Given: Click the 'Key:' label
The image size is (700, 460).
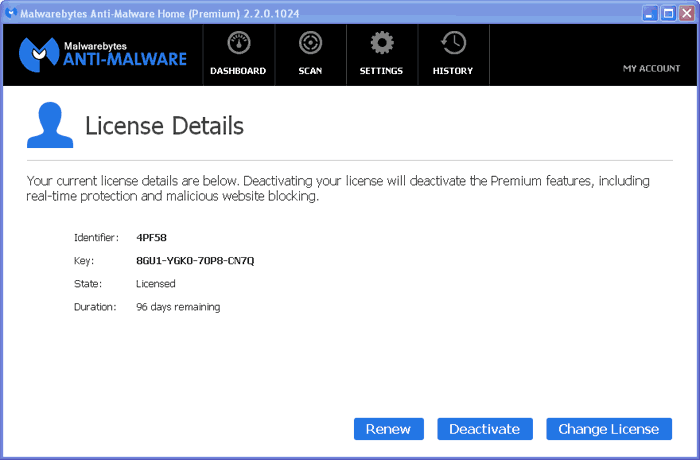Looking at the screenshot, I should click(x=84, y=261).
